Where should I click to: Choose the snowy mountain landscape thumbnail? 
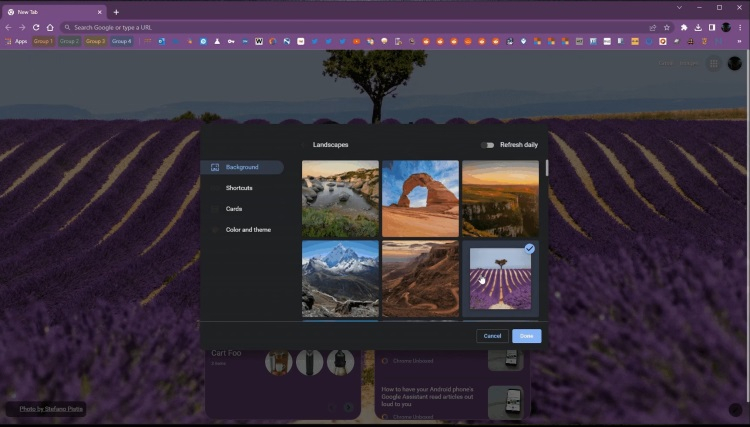[x=340, y=278]
